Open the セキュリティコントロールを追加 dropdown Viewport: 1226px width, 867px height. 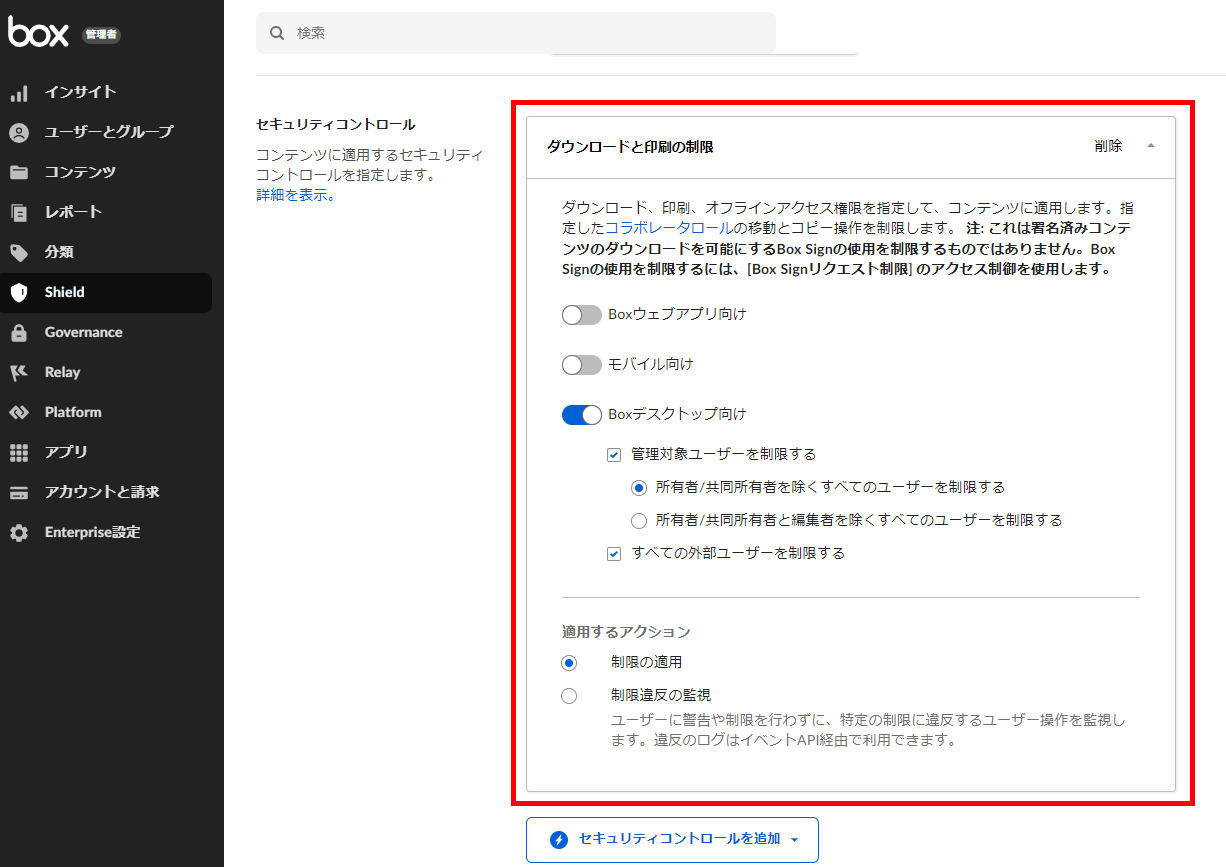coord(672,840)
